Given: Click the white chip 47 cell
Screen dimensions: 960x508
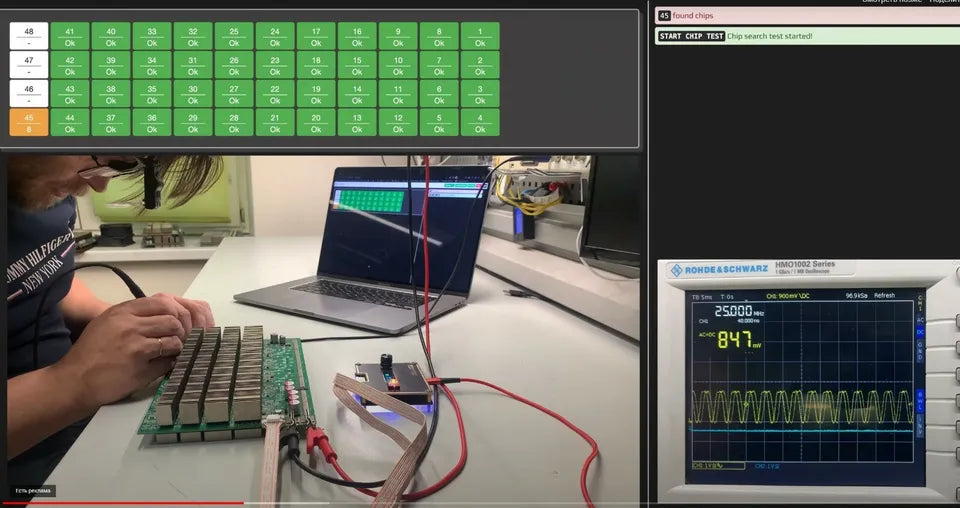Looking at the screenshot, I should coord(29,65).
